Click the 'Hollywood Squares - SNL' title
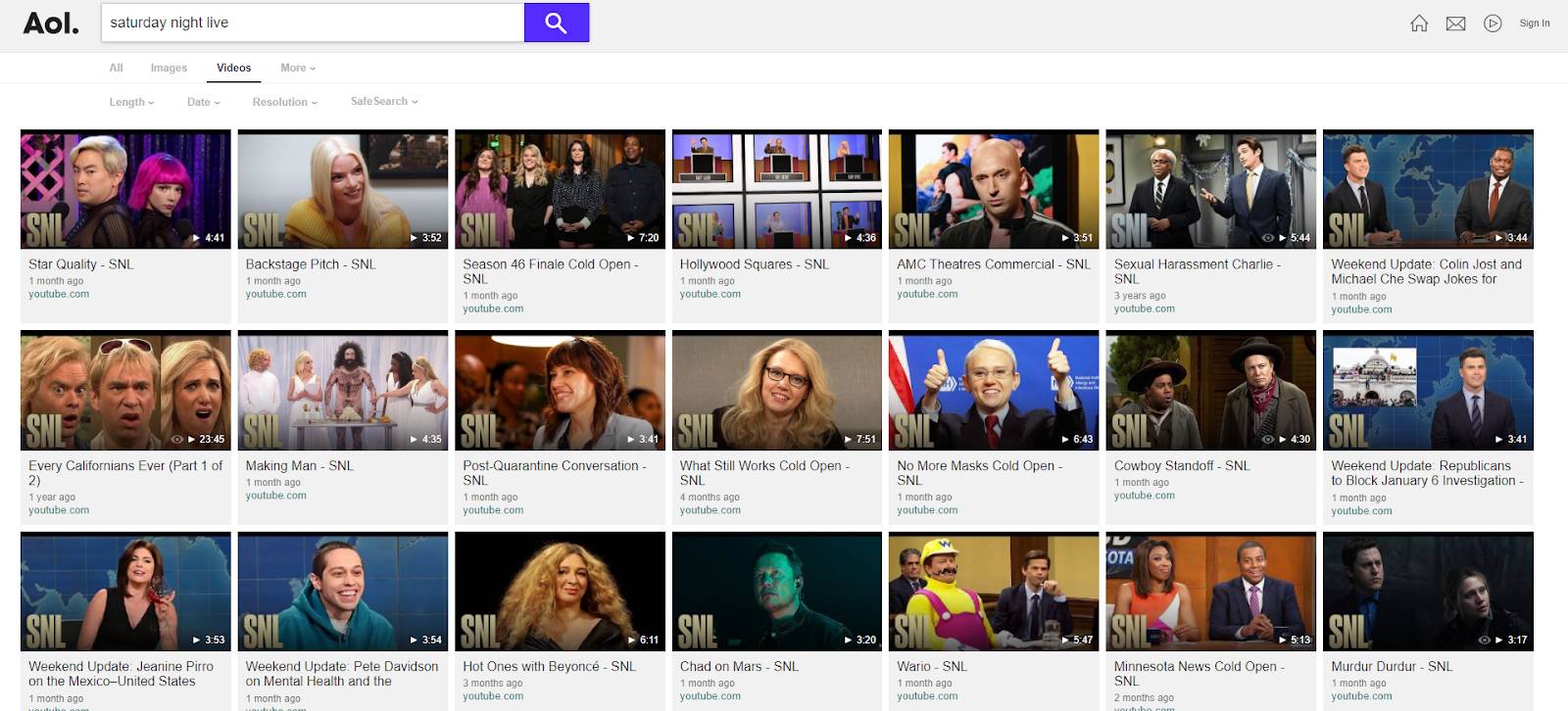 755,264
